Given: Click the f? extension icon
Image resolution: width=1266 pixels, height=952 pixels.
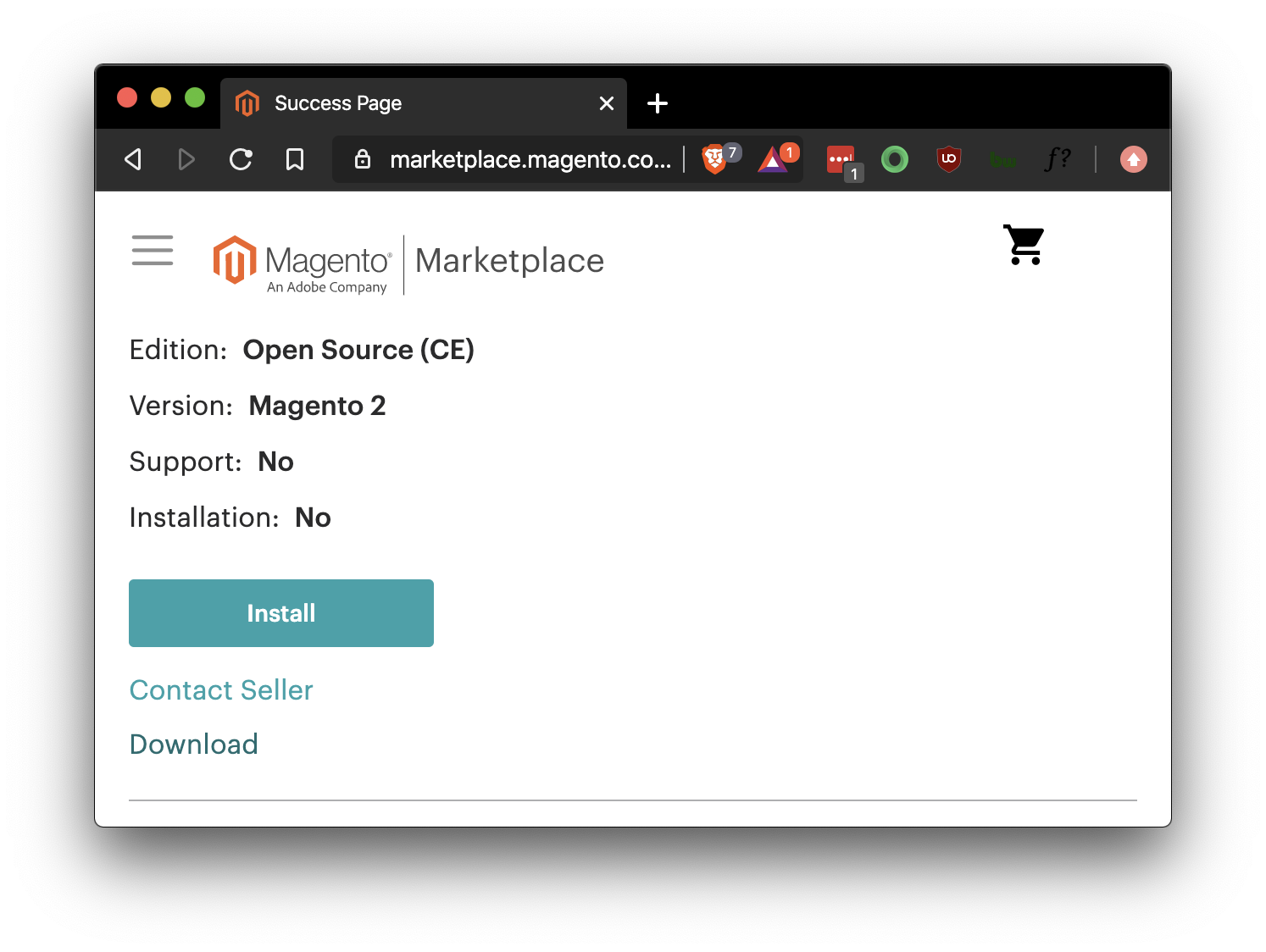Looking at the screenshot, I should coord(1058,158).
